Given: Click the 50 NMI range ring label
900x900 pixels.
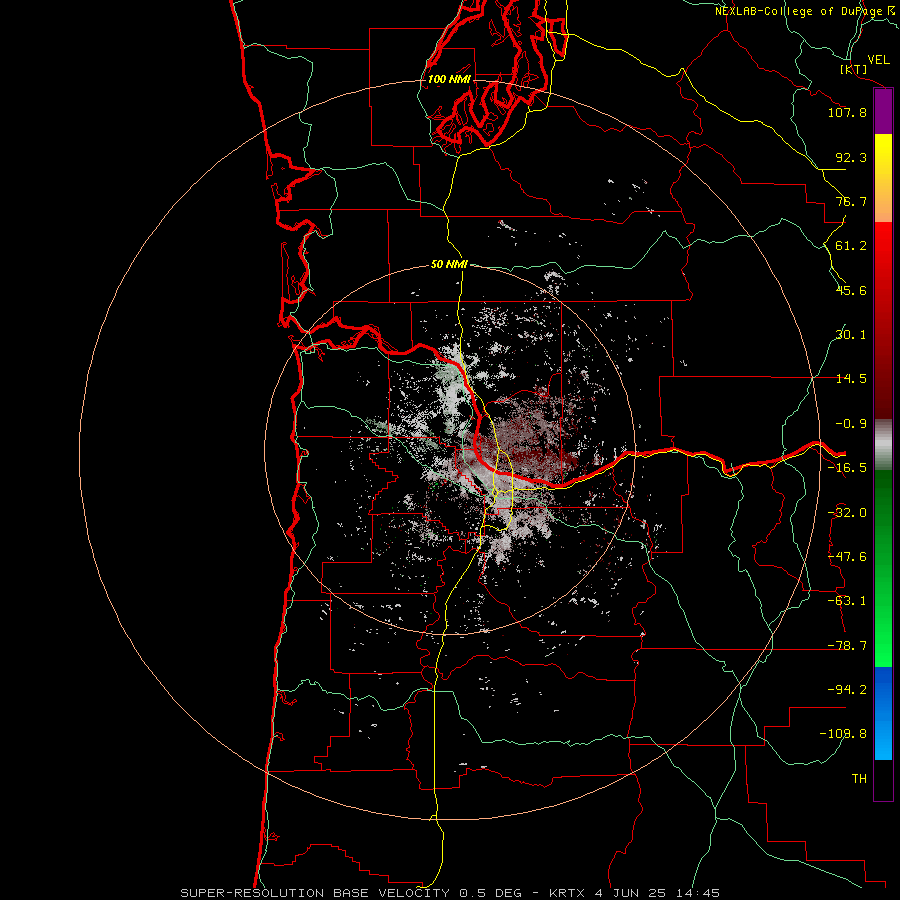Looking at the screenshot, I should pos(449,265).
